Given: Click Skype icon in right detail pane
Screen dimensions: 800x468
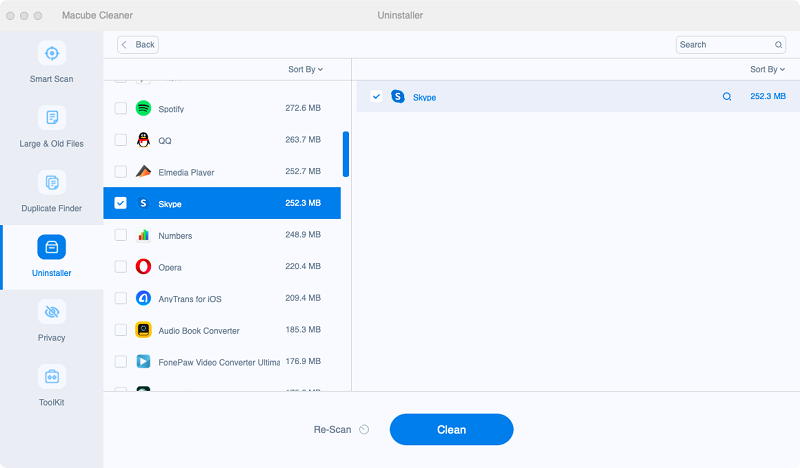Looking at the screenshot, I should pyautogui.click(x=398, y=96).
